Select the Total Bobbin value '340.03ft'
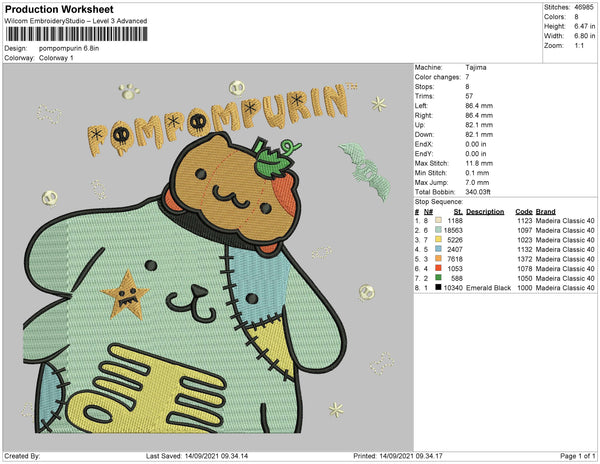 478,192
